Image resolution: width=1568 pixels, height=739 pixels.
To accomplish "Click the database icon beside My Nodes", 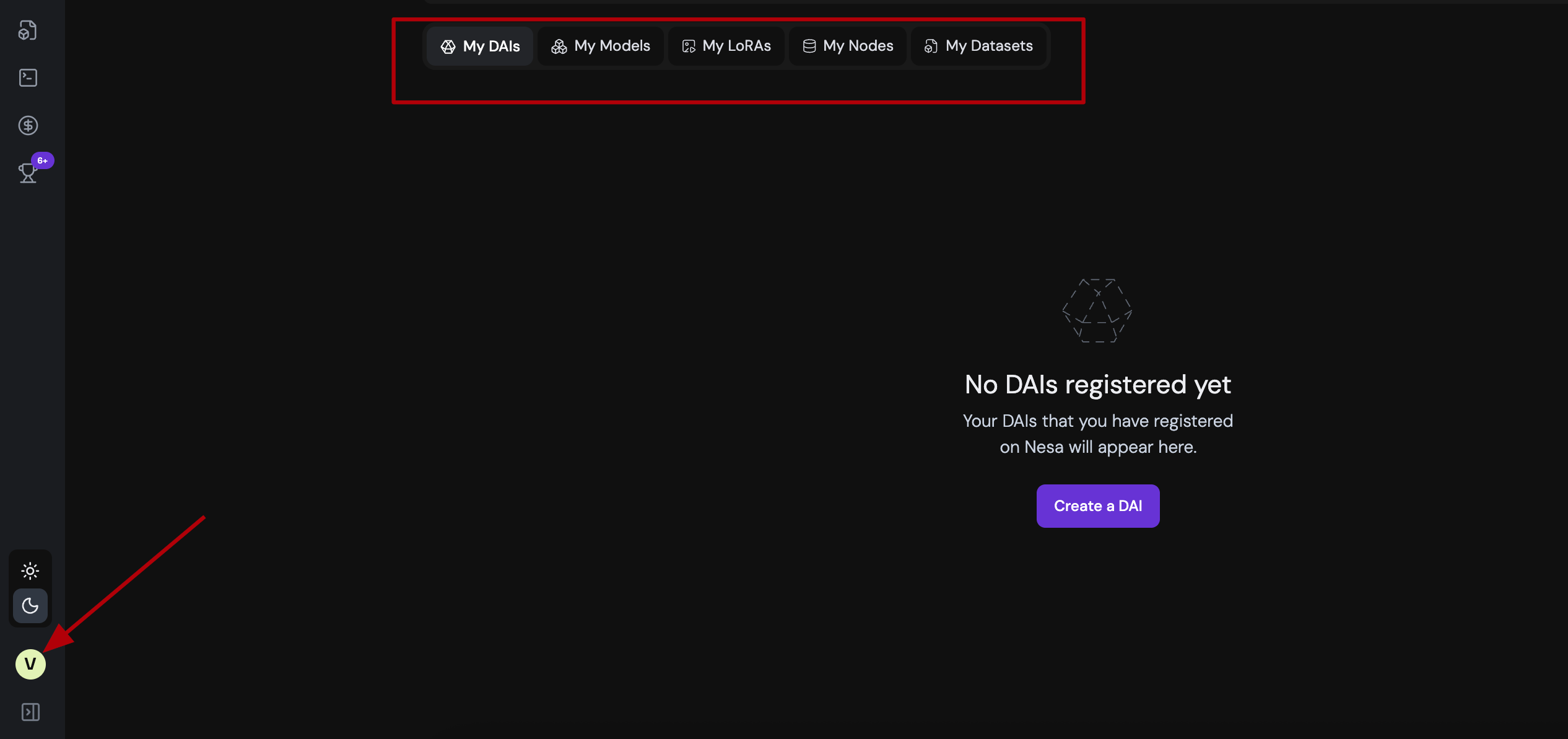I will [x=809, y=46].
